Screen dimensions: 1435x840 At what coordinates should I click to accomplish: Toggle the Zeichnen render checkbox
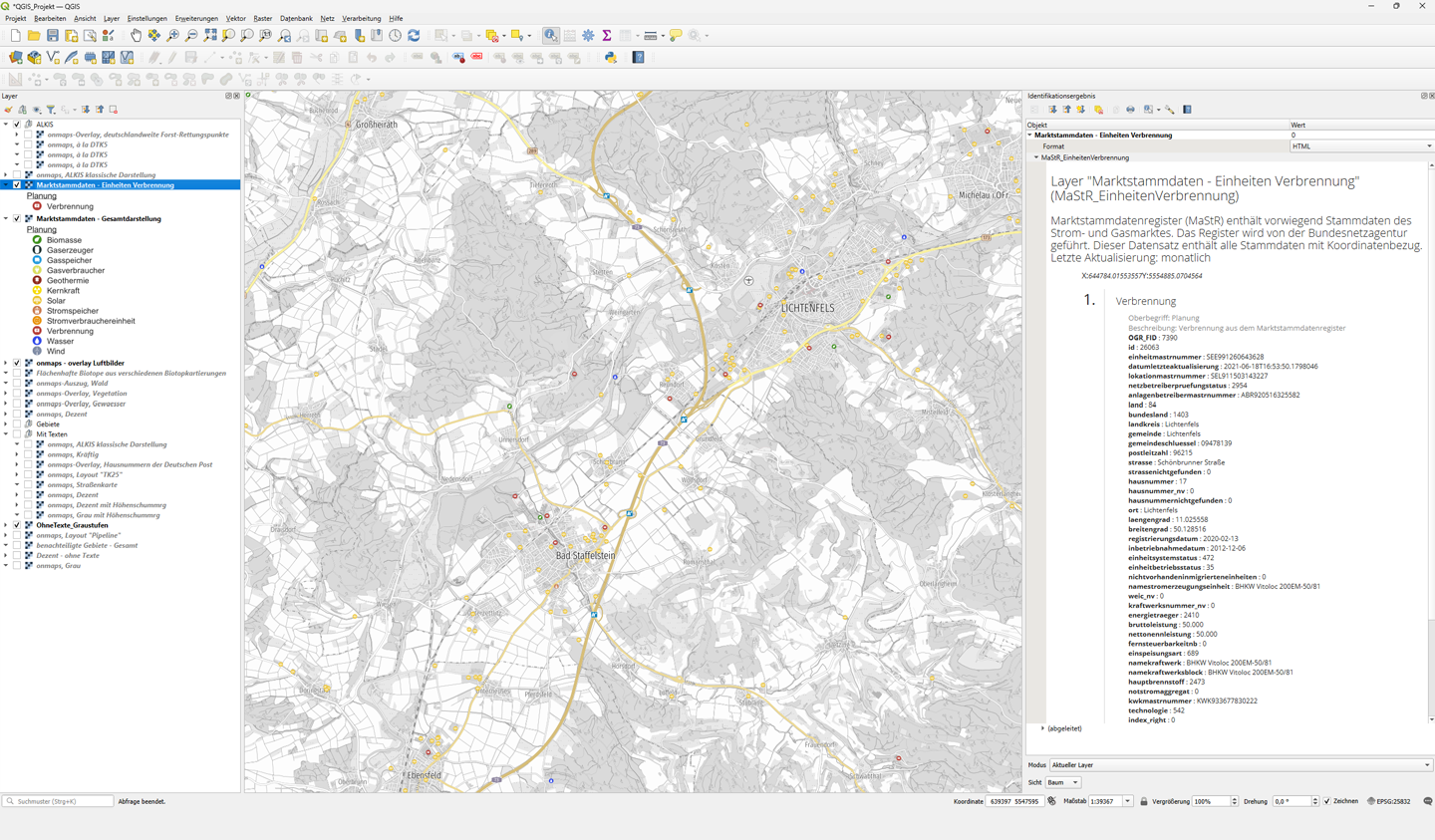pos(1327,801)
